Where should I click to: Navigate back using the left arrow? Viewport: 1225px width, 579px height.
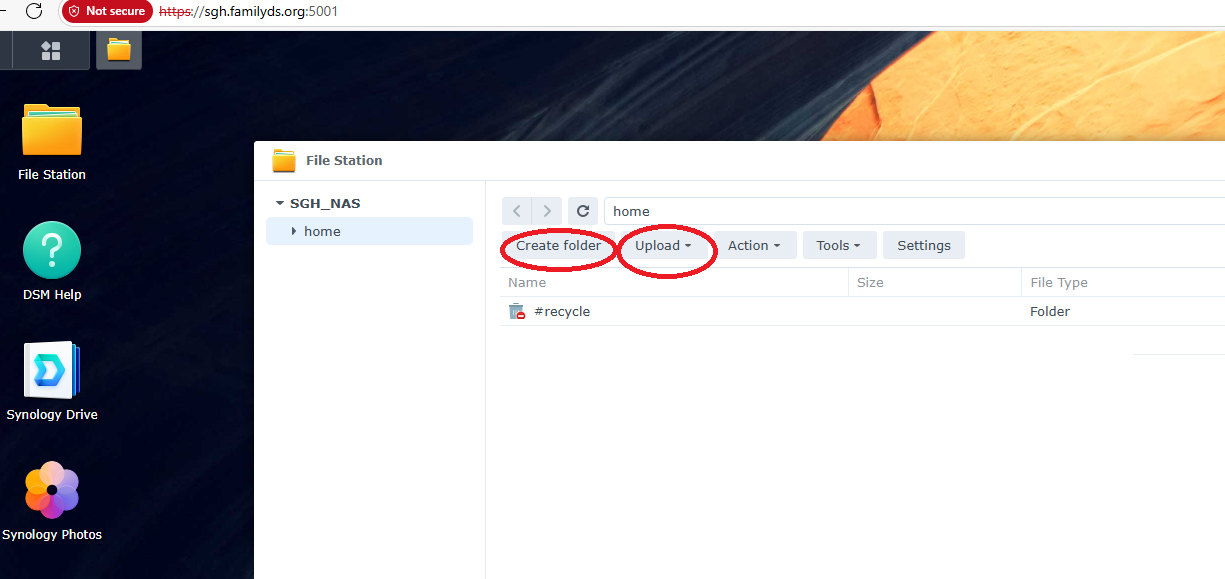(516, 211)
